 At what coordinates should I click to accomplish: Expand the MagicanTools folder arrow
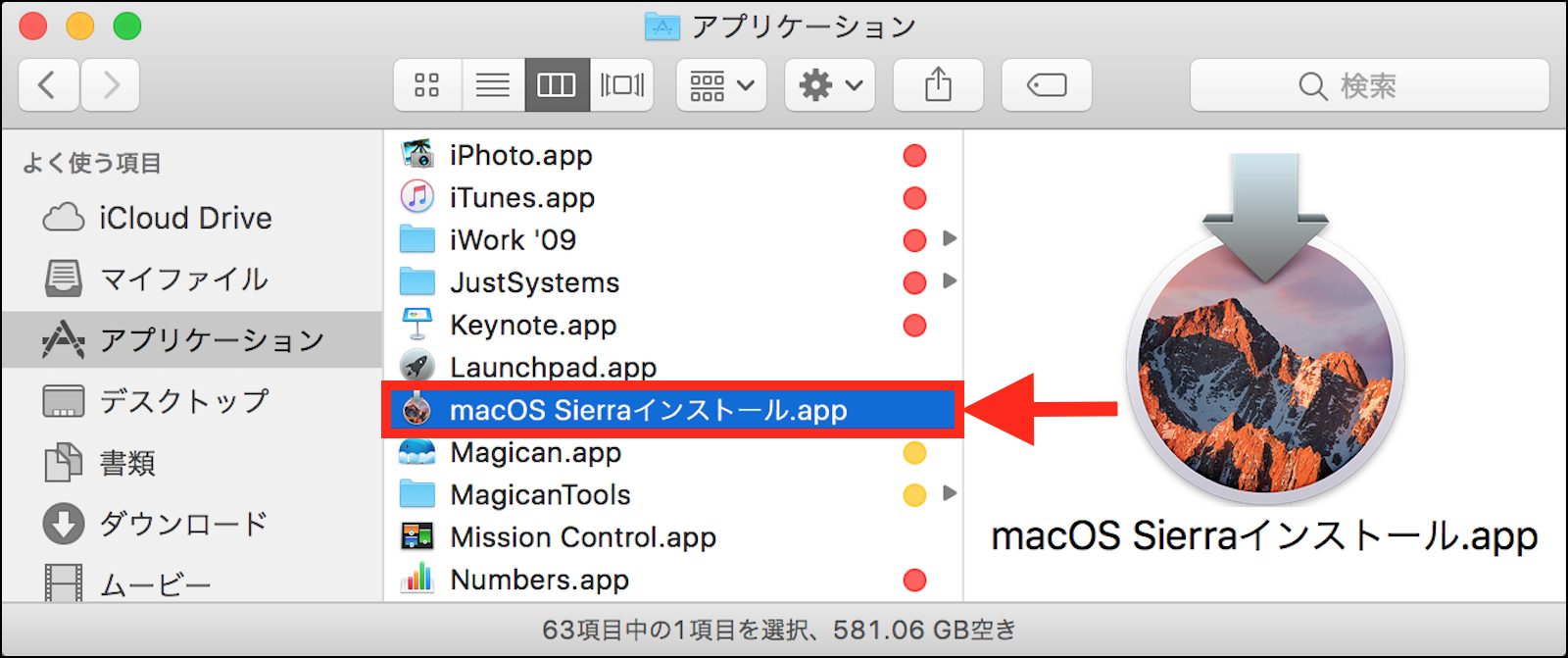(x=949, y=493)
